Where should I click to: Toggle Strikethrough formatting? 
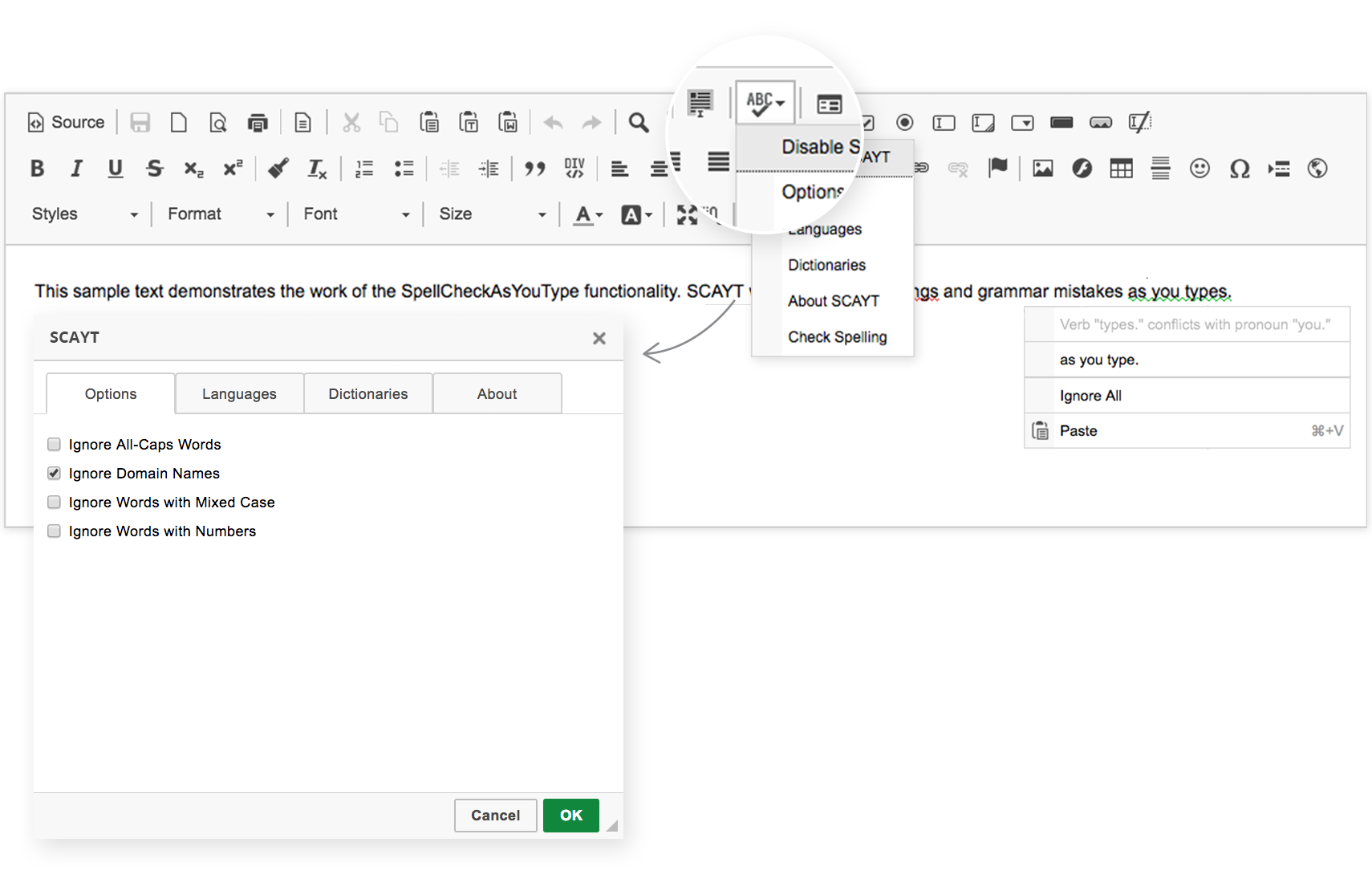pyautogui.click(x=155, y=169)
